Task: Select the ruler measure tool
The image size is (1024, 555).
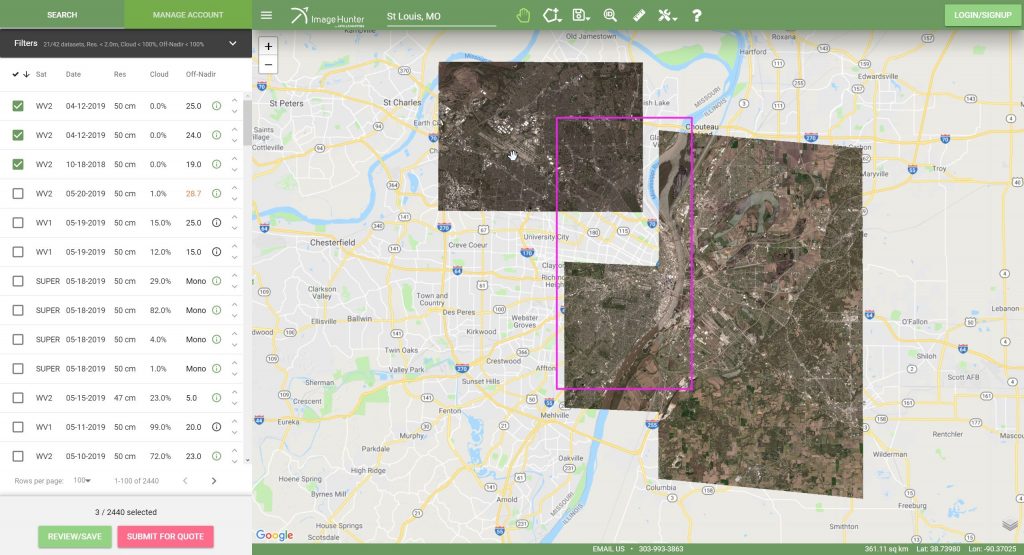Action: click(639, 15)
